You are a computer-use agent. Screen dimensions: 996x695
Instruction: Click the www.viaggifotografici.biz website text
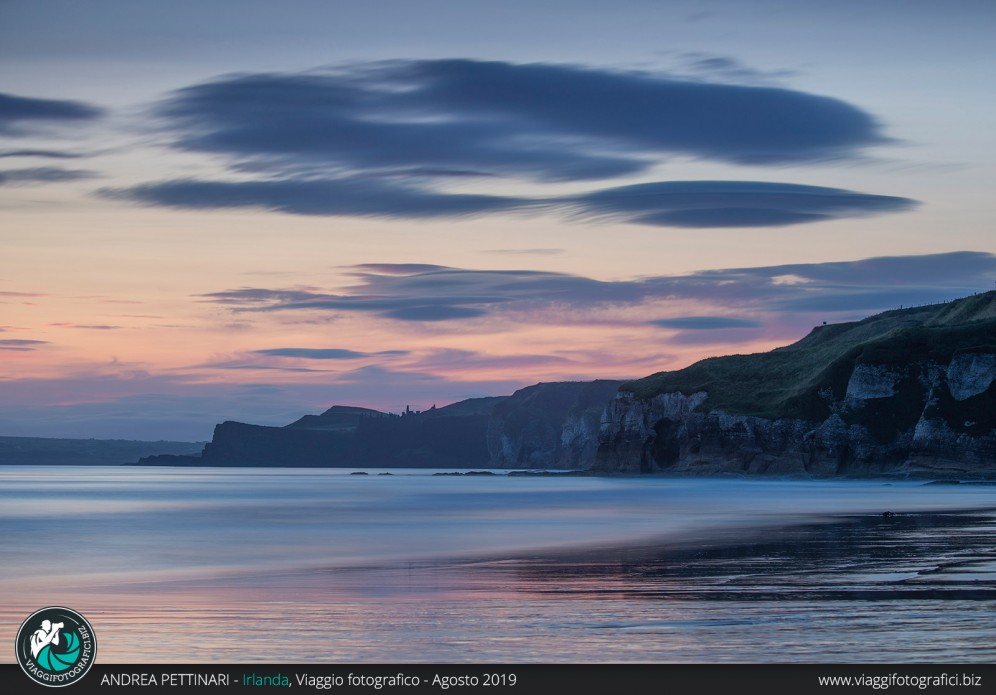tap(899, 680)
